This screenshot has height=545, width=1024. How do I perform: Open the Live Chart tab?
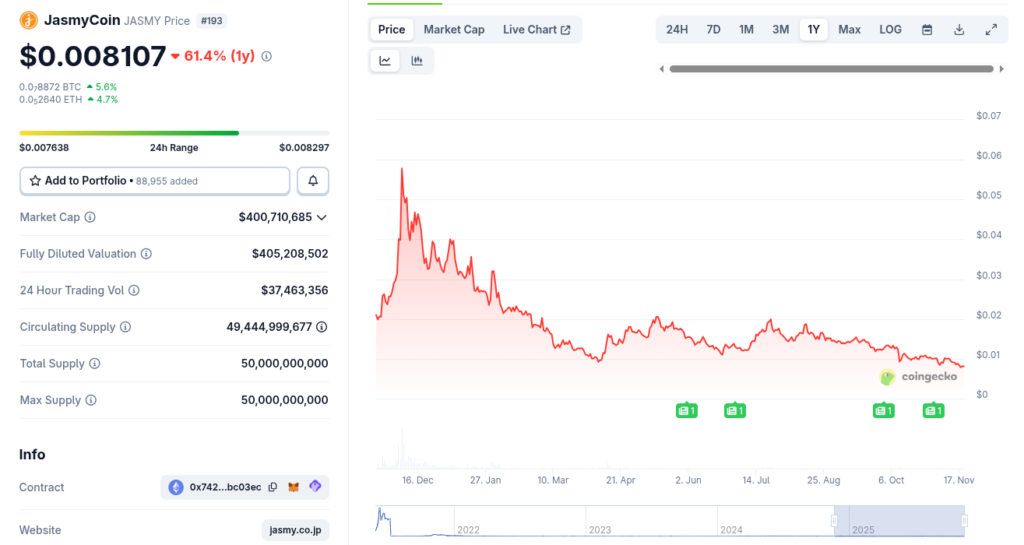[x=536, y=30]
